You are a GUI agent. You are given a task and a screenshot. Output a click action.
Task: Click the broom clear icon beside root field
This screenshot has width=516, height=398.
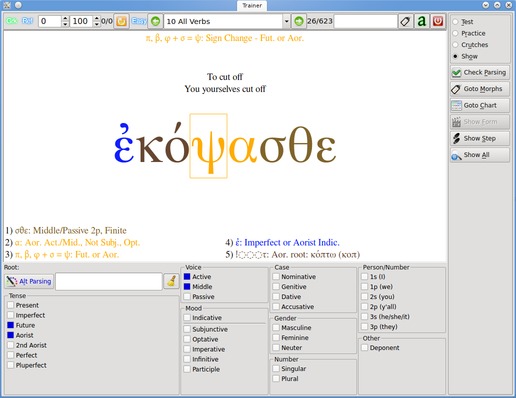click(172, 281)
